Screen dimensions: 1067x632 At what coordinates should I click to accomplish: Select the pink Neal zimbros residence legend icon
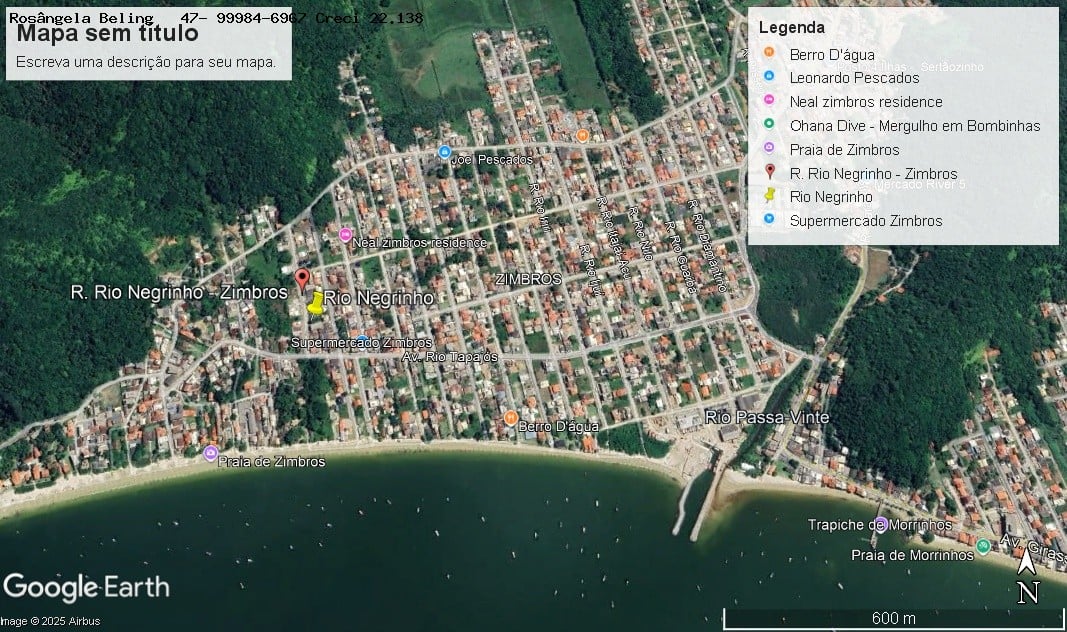pos(769,100)
